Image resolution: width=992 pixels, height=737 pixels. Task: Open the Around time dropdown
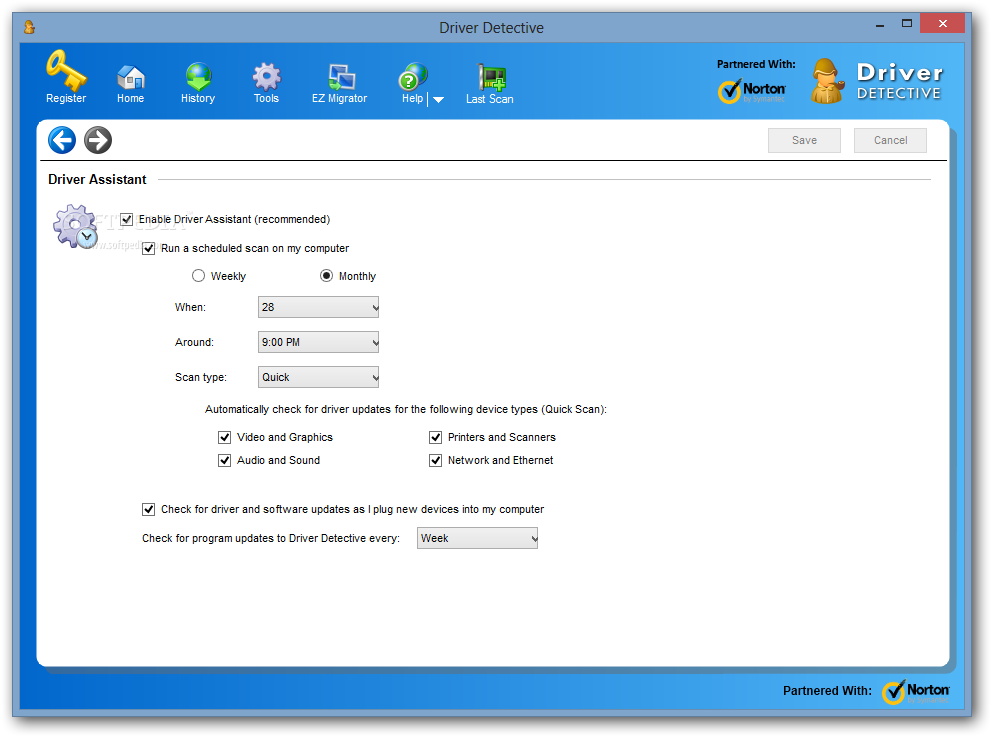pyautogui.click(x=318, y=342)
